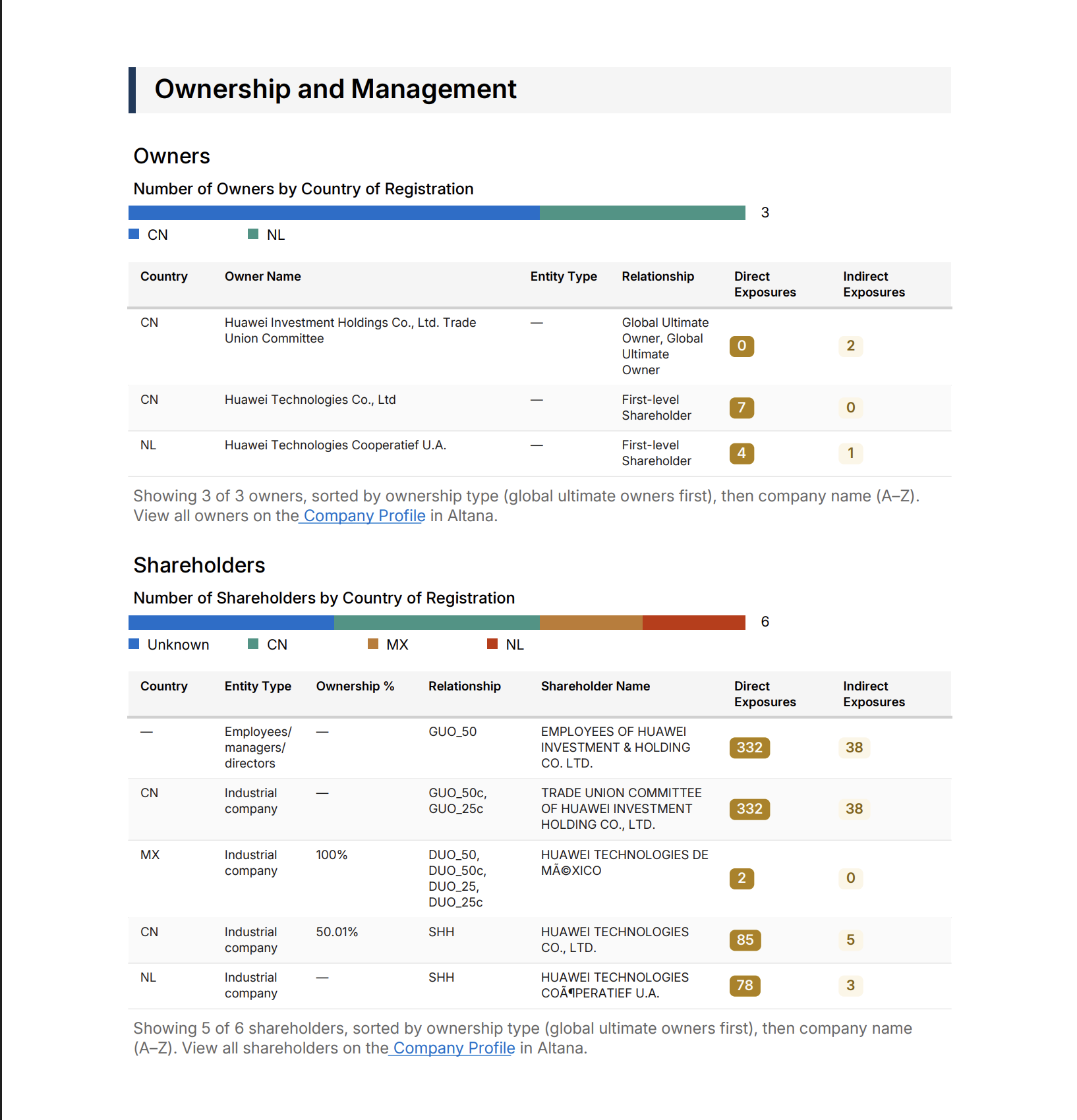
Task: Click direct exposures badge 7 for Huawei Technologies Co., Ltd
Action: 742,408
